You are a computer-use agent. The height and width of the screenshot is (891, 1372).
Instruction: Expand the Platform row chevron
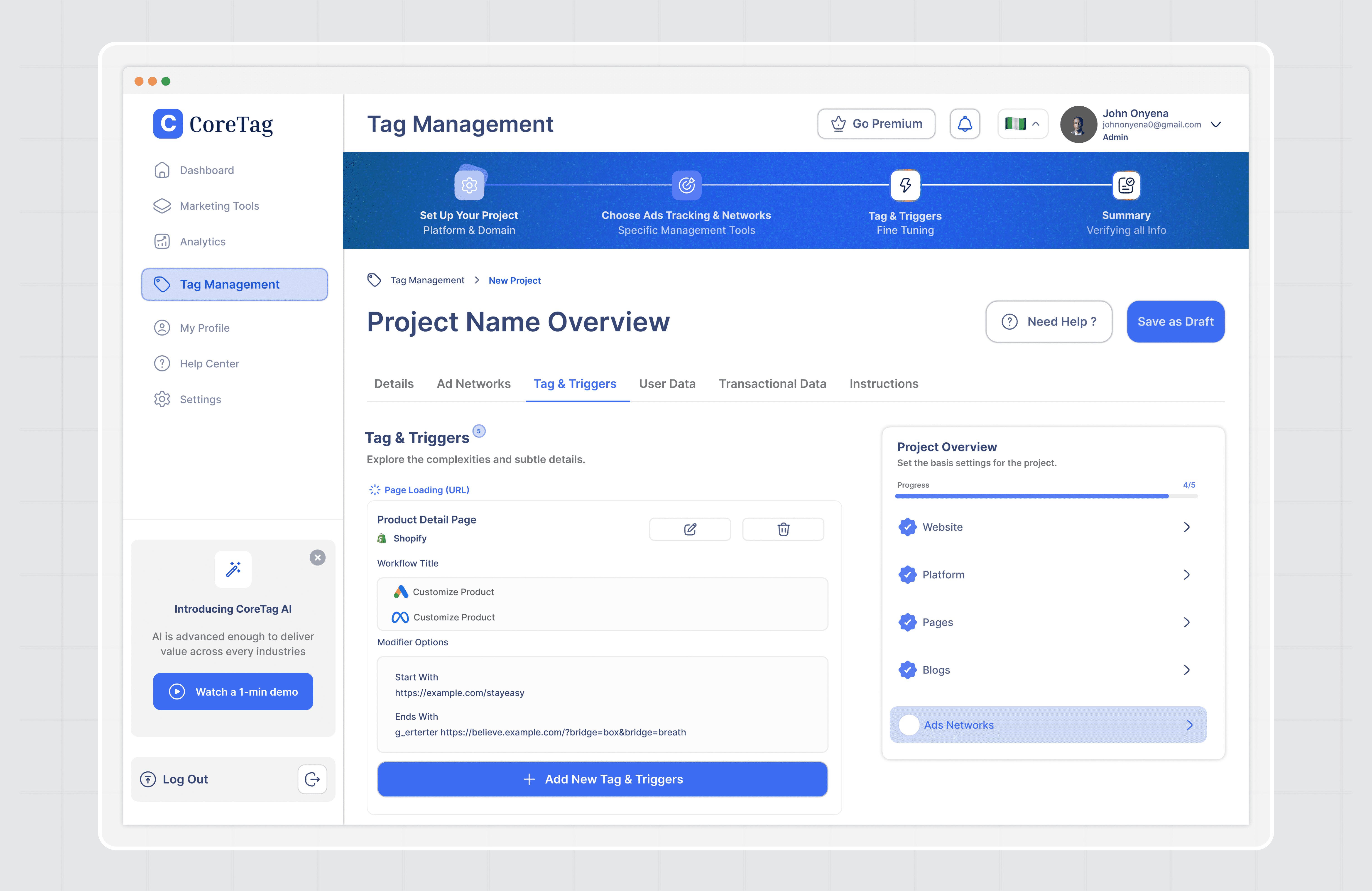[x=1186, y=575]
